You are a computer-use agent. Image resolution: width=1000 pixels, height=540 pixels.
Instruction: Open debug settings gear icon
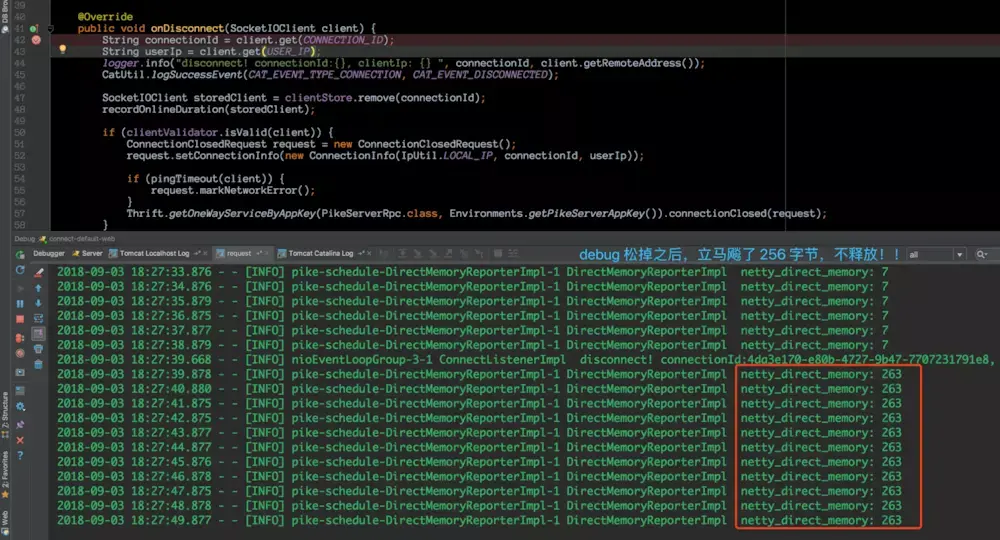point(20,406)
